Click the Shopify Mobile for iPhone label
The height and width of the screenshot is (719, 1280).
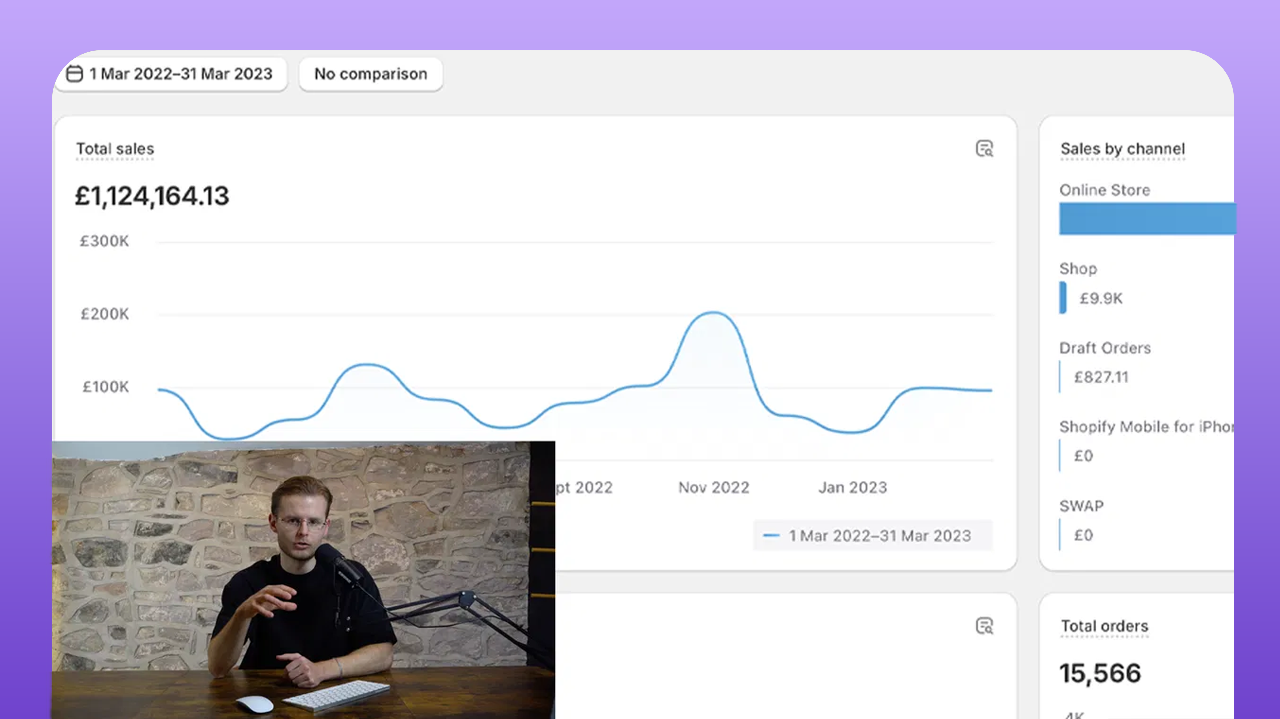click(x=1147, y=427)
